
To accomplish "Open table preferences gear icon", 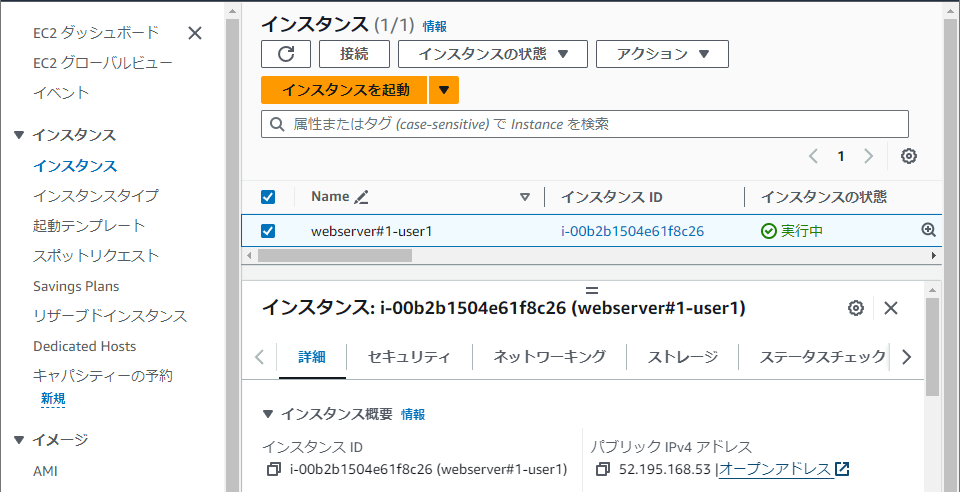I will point(909,156).
